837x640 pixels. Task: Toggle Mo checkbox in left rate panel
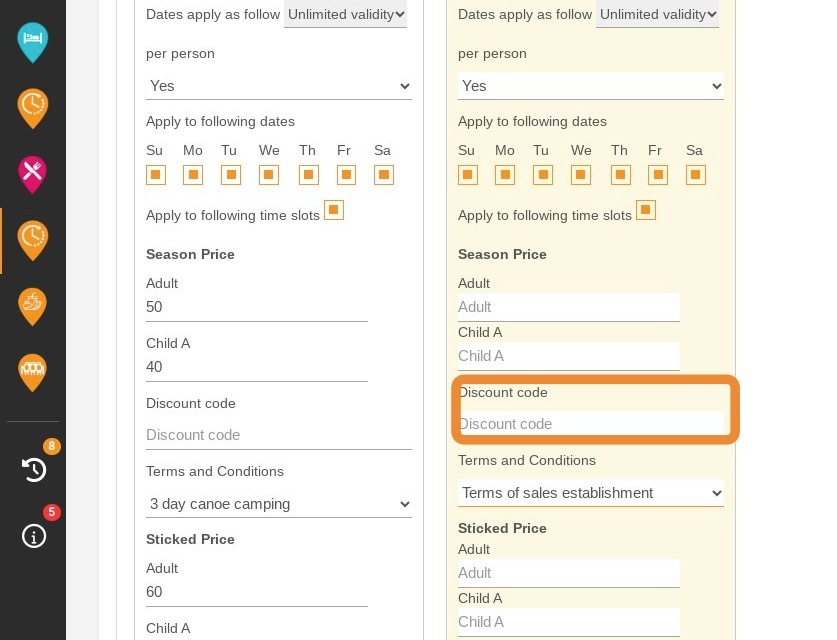(x=193, y=175)
